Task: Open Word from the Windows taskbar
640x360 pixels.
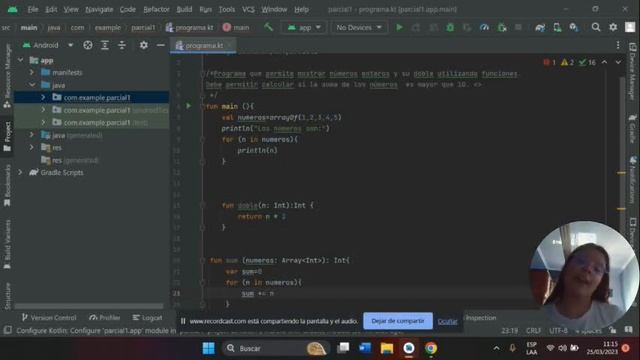Action: pos(365,348)
